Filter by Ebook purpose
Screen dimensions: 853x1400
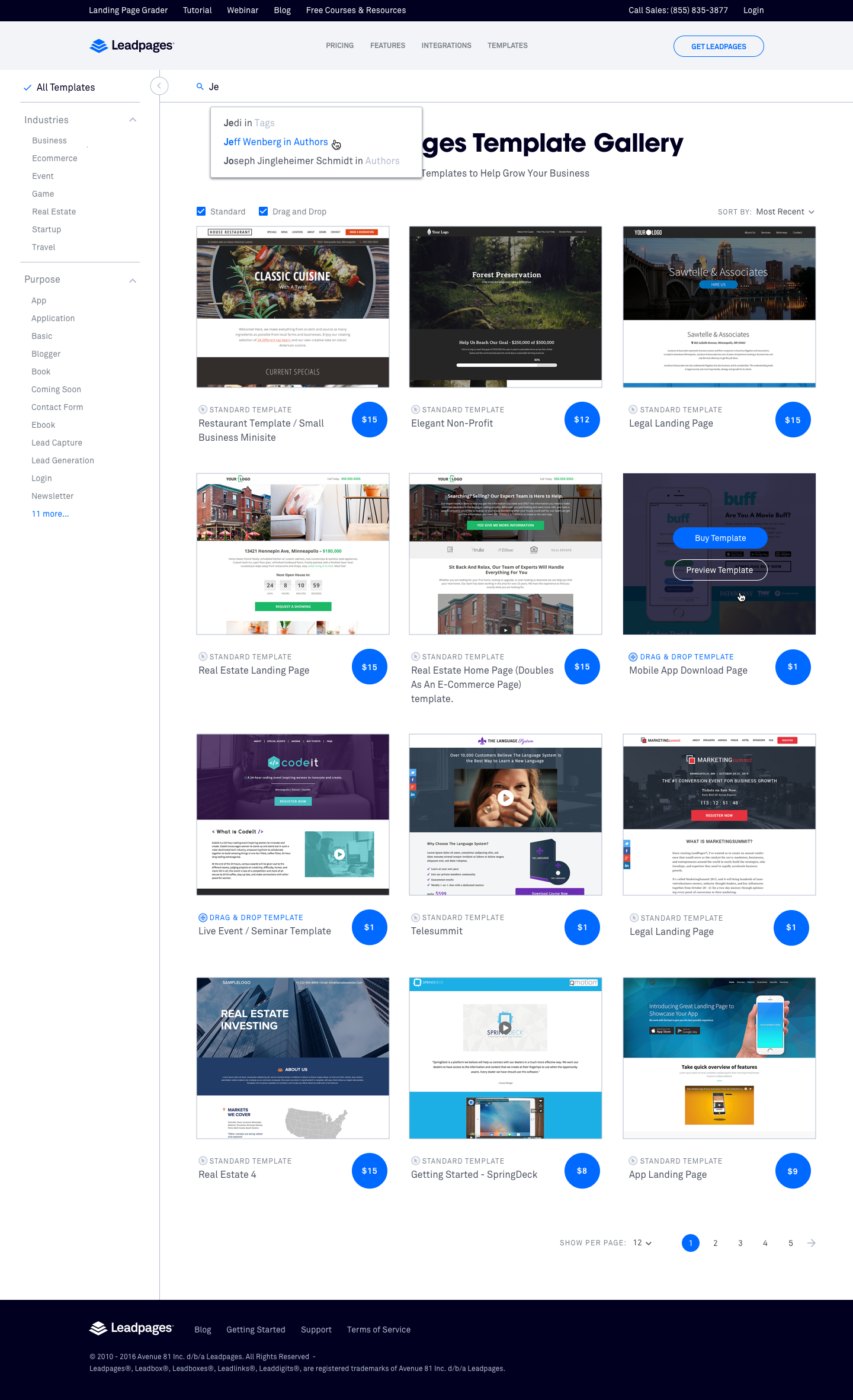43,425
